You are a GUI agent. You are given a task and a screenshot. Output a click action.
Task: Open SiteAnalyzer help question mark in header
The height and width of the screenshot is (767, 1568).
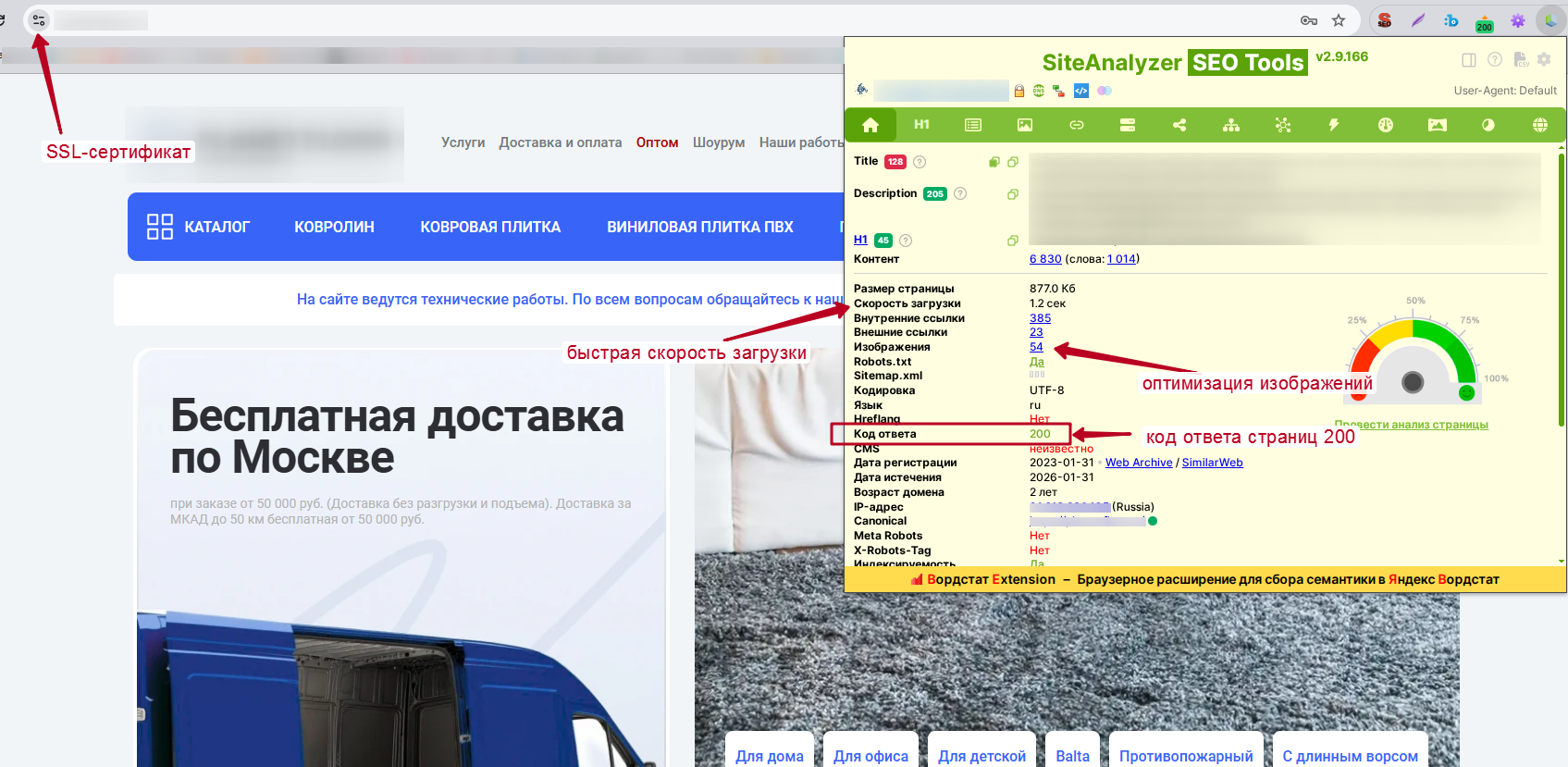point(1494,60)
